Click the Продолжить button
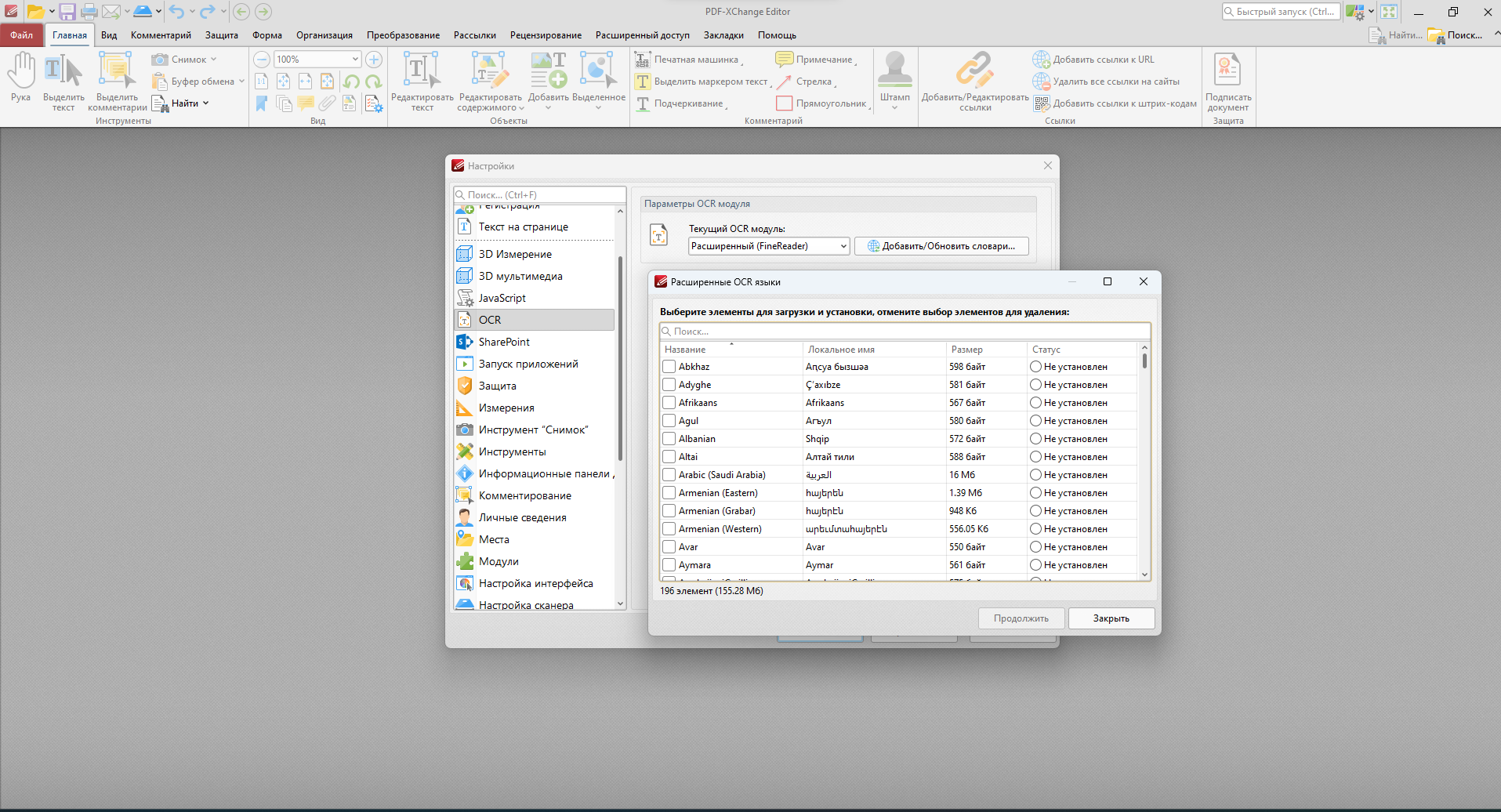This screenshot has width=1501, height=812. pos(1021,618)
